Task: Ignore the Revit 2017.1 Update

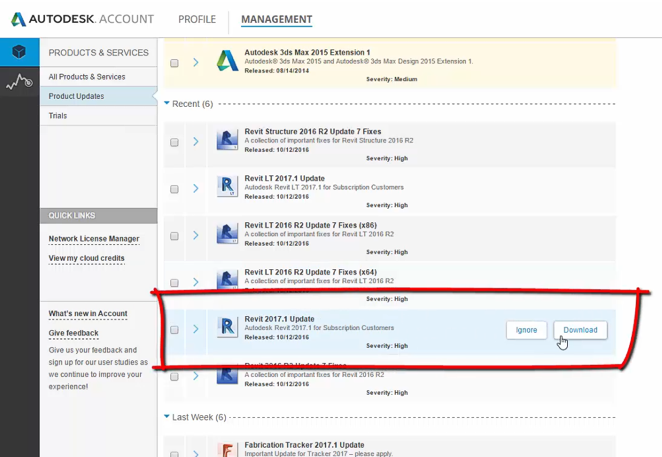Action: coord(526,330)
